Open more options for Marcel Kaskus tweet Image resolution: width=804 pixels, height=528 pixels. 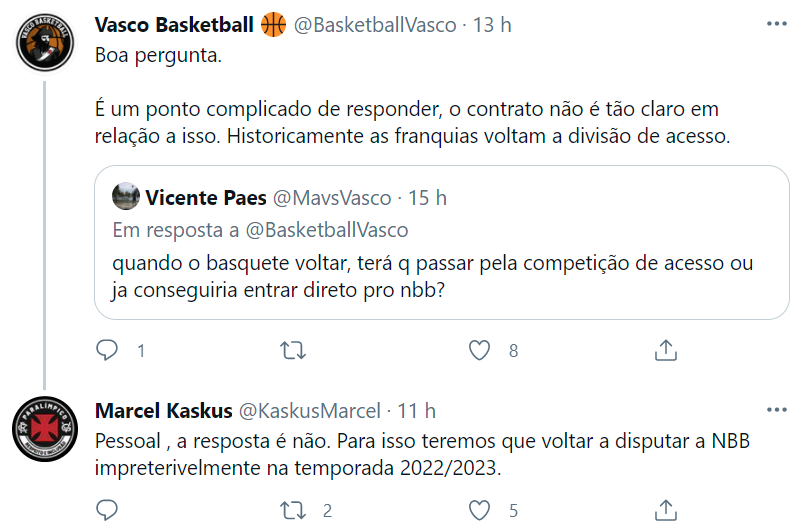pos(775,410)
